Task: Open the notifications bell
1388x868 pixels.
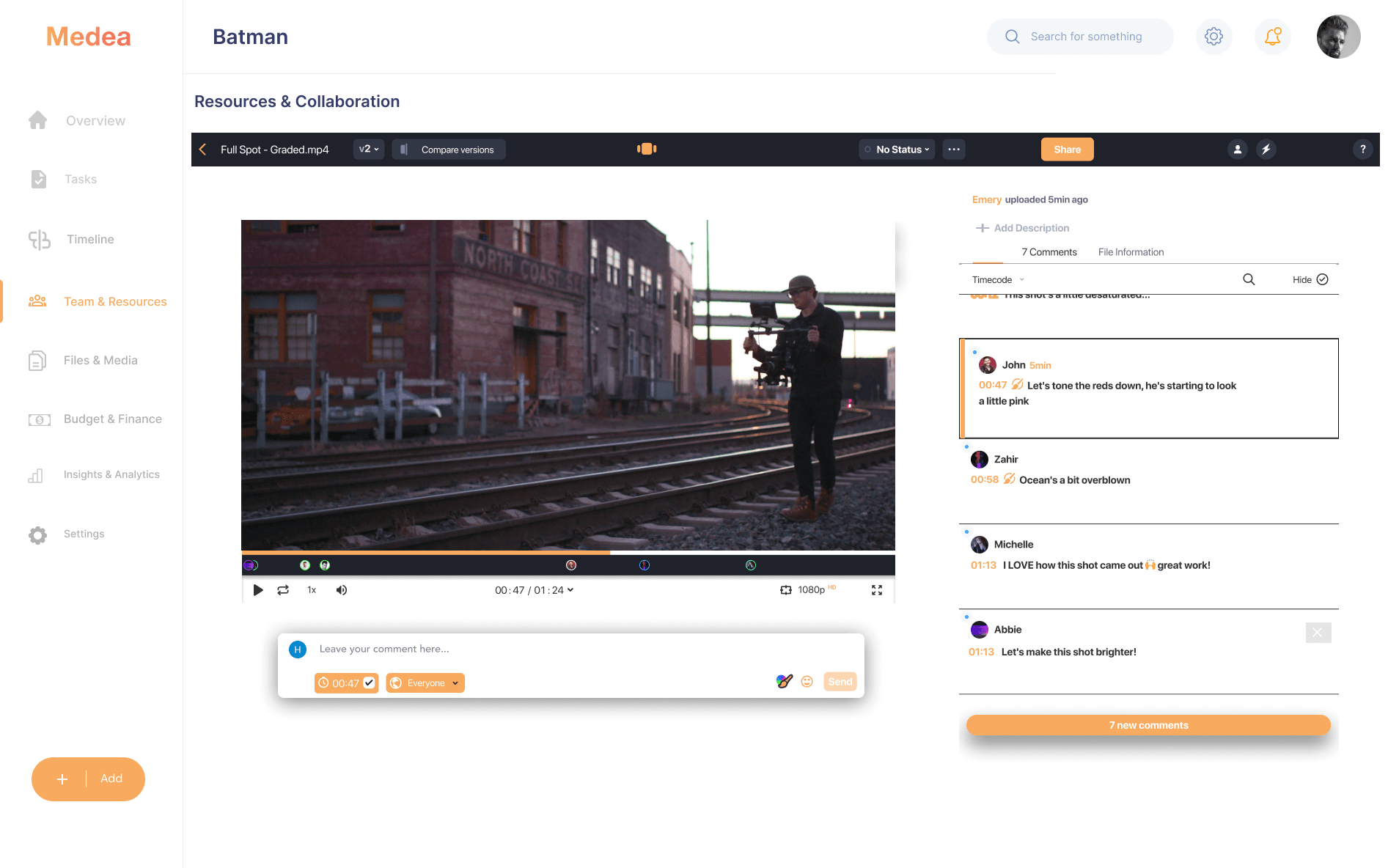Action: point(1273,37)
